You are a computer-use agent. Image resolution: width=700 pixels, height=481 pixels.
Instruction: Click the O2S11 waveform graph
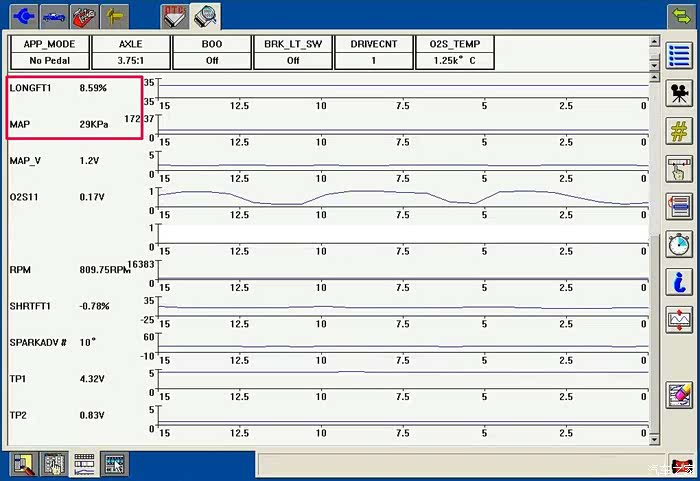[400, 197]
